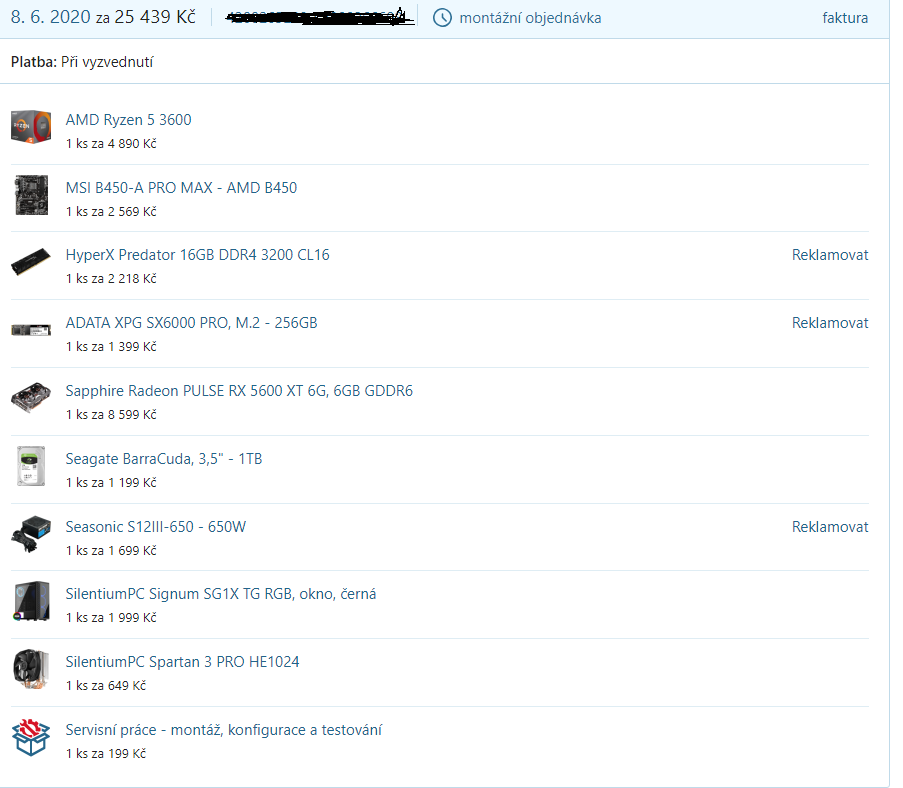Viewport: 903px width, 788px height.
Task: Click the ADATA XPG SSD thumbnail
Action: [31, 331]
